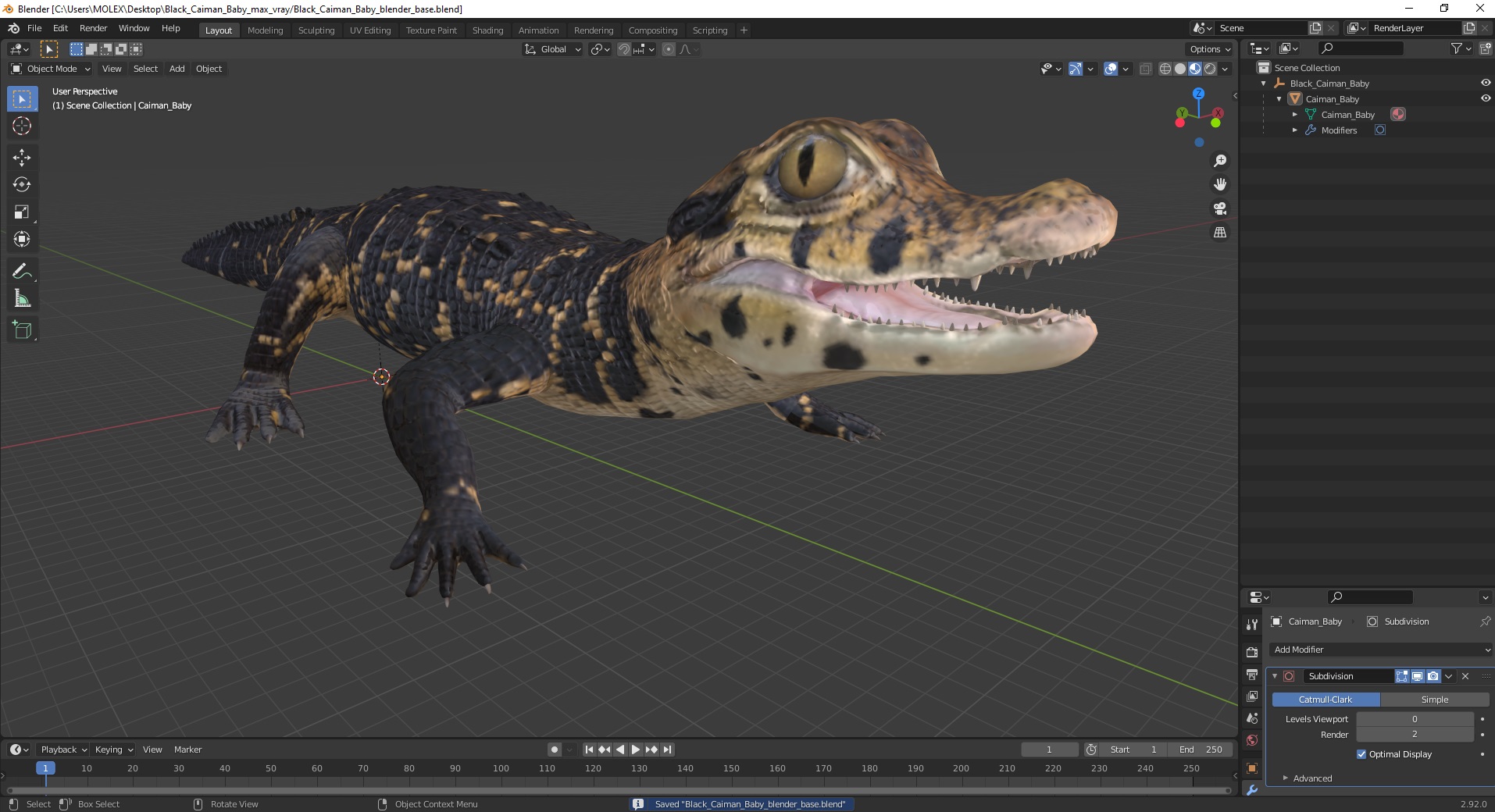The image size is (1495, 812).
Task: Open the Playback dropdown in timeline
Action: (63, 750)
